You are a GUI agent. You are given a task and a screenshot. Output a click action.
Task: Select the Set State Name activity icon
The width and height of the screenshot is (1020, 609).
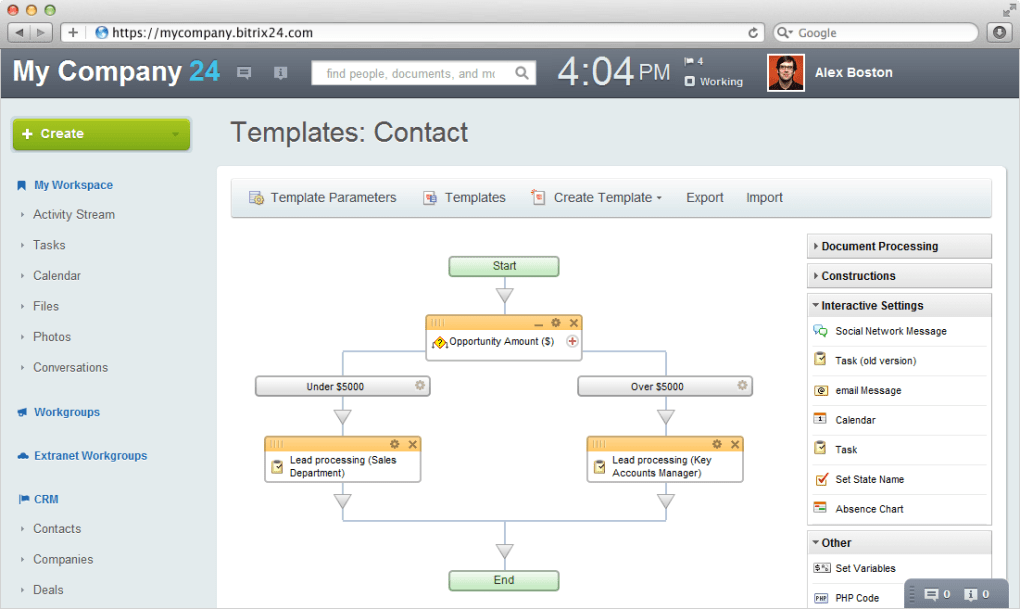pyautogui.click(x=821, y=479)
